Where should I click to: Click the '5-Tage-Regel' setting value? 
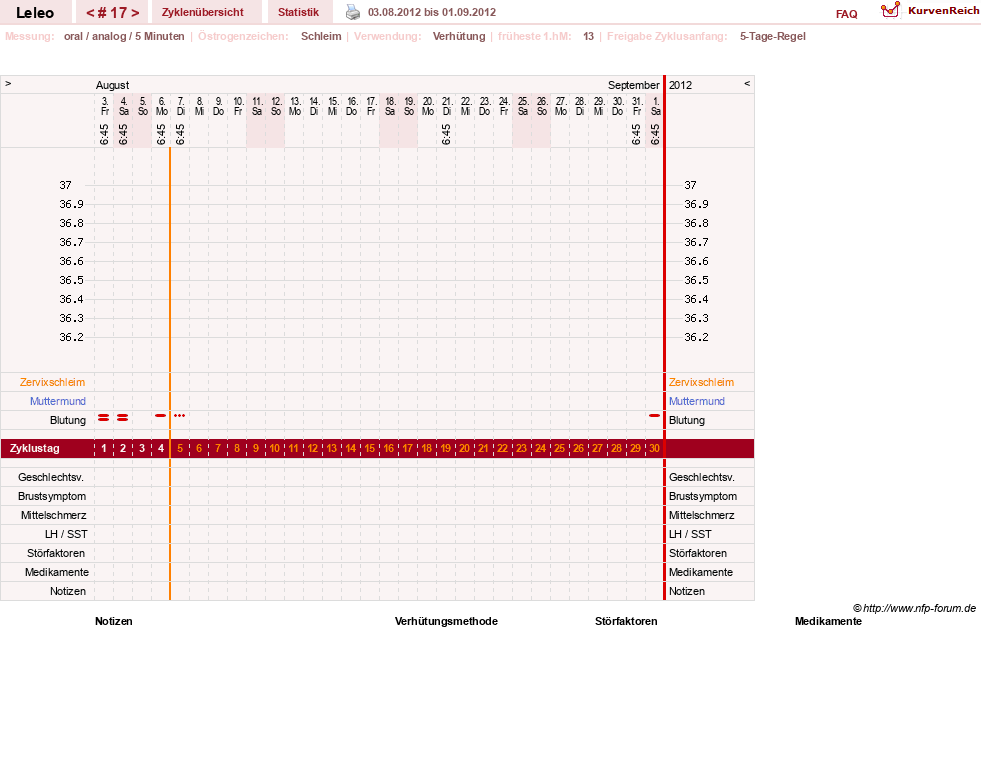773,36
